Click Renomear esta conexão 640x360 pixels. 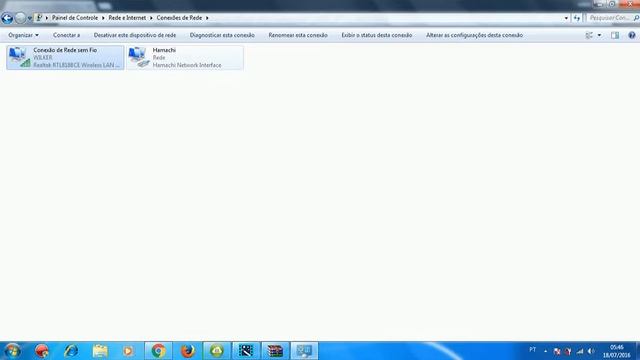[x=298, y=35]
